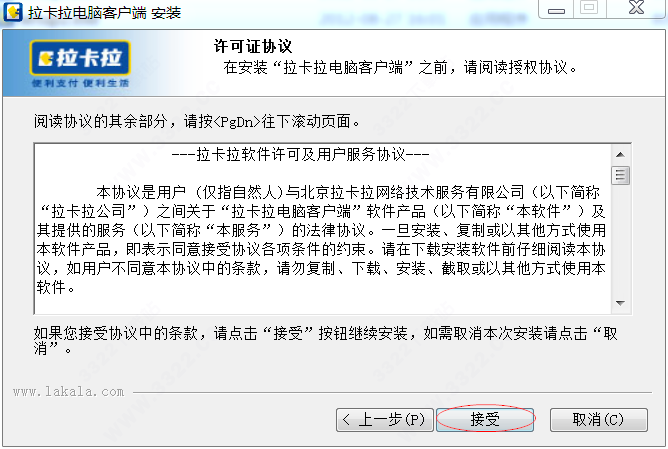This screenshot has height=449, width=668.
Task: Click inside the license agreement text box
Action: click(x=322, y=229)
